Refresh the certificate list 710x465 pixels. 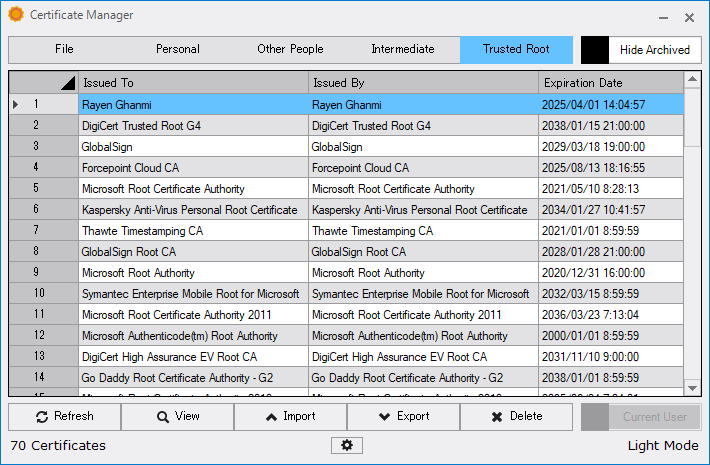(x=64, y=417)
